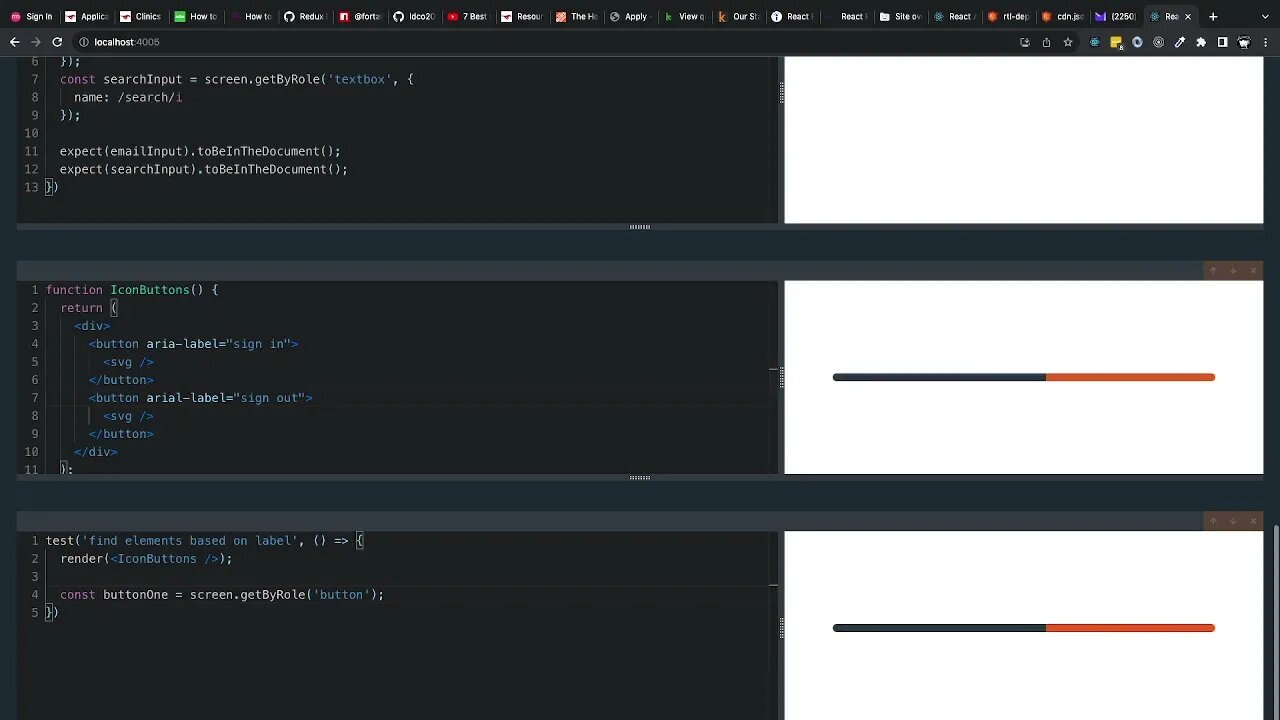Switch to the Site ov tab

[900, 16]
